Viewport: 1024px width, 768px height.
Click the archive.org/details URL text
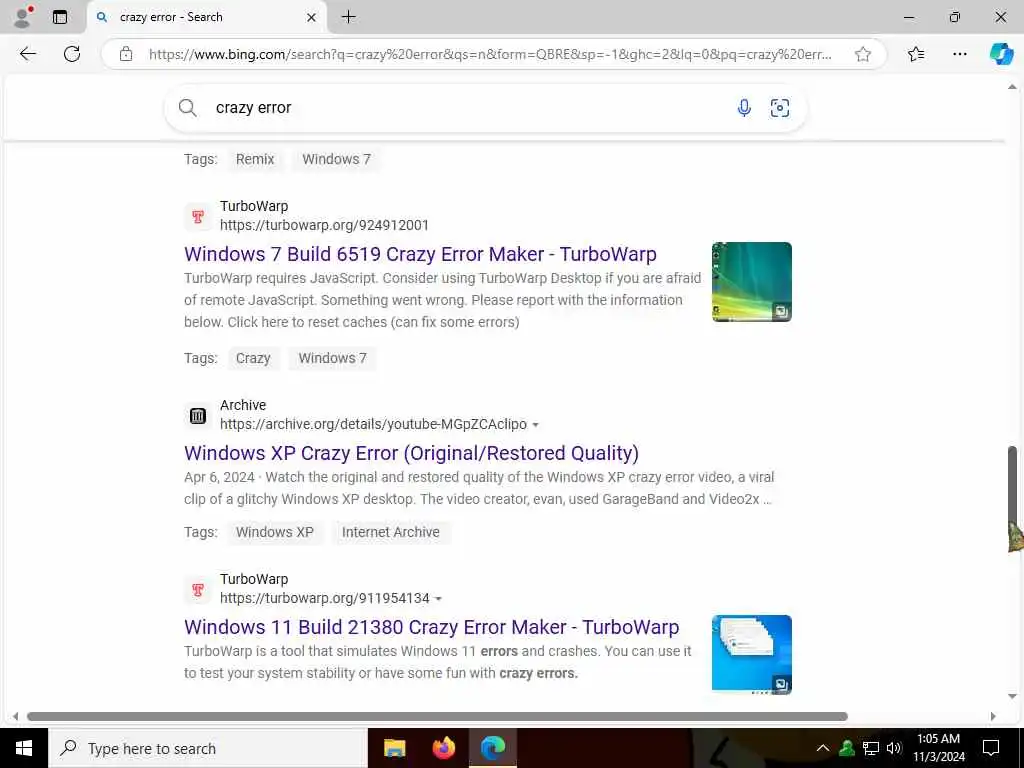[373, 424]
